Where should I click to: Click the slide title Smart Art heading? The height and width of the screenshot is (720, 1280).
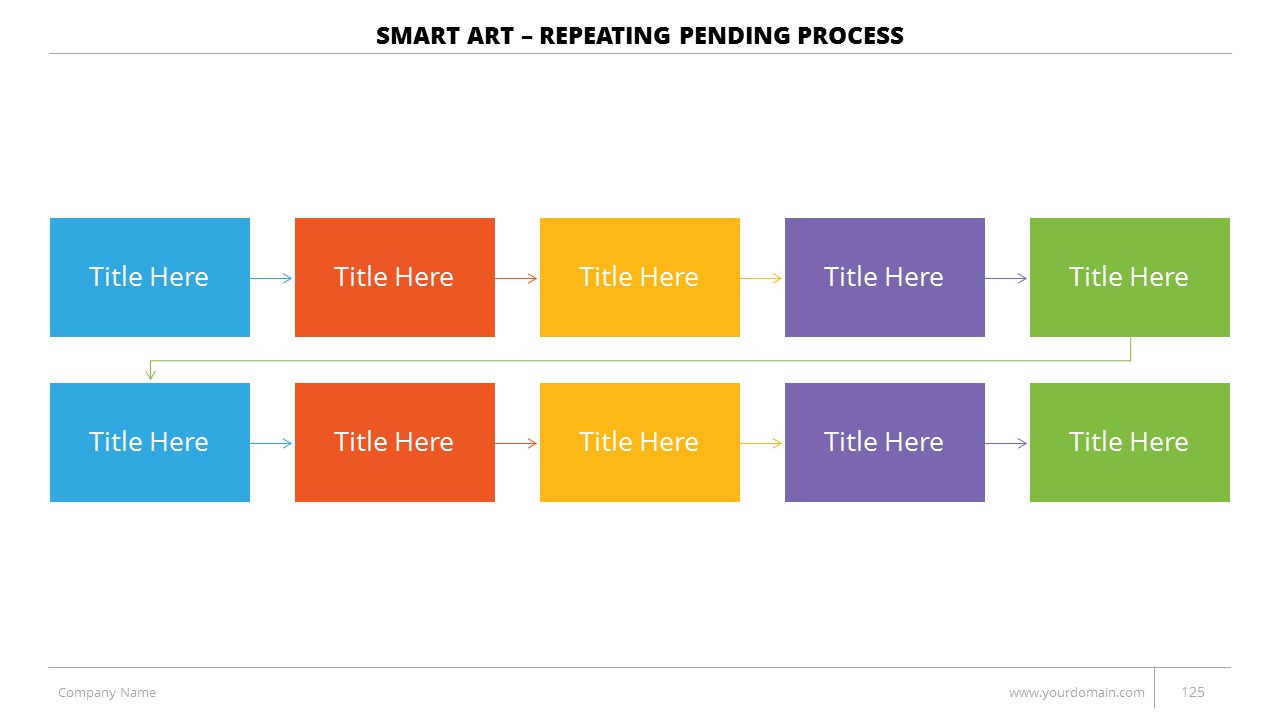point(640,36)
